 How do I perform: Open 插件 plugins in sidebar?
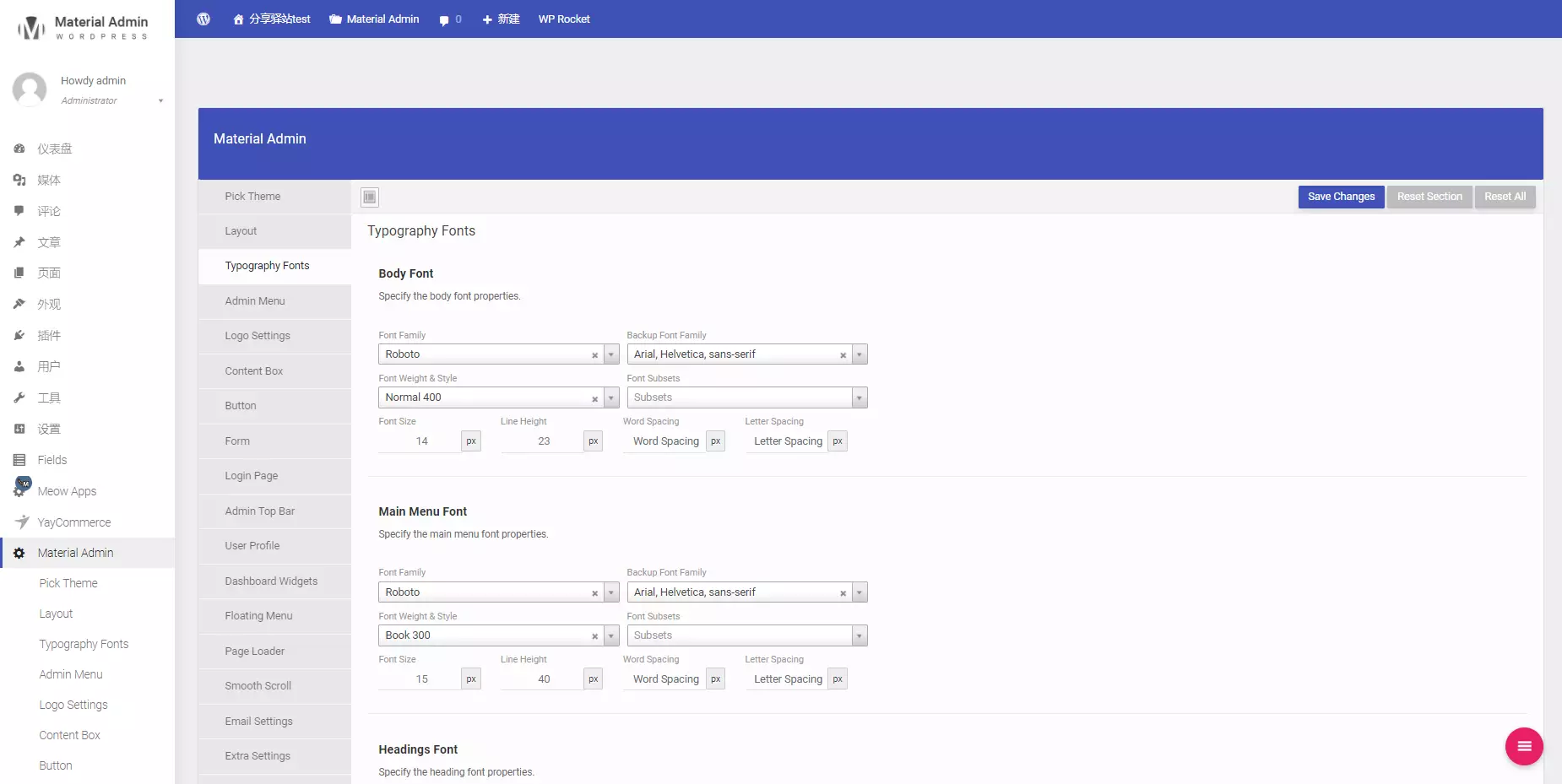coord(88,335)
